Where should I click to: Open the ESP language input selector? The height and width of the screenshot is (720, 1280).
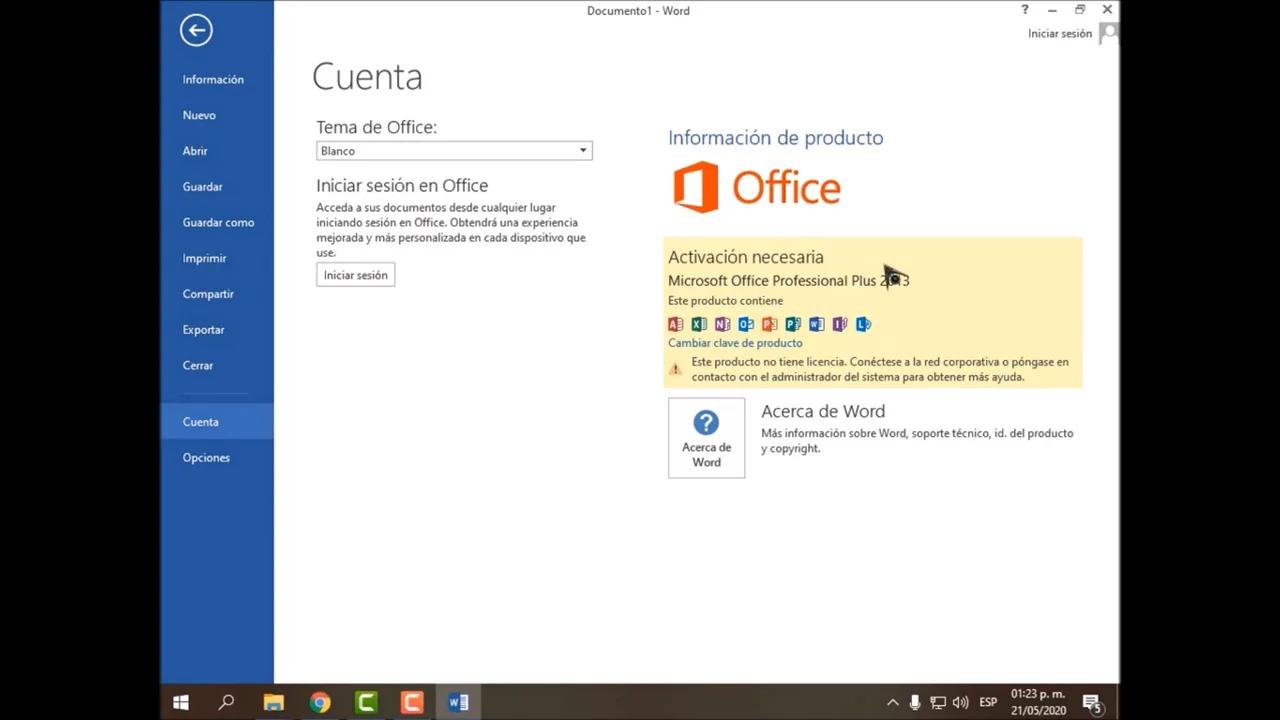[988, 703]
